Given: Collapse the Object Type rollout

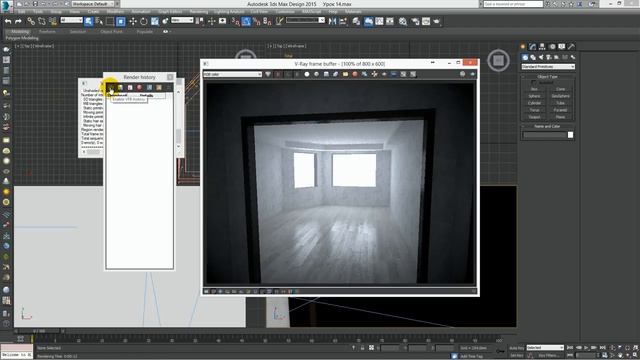Looking at the screenshot, I should click(x=547, y=77).
